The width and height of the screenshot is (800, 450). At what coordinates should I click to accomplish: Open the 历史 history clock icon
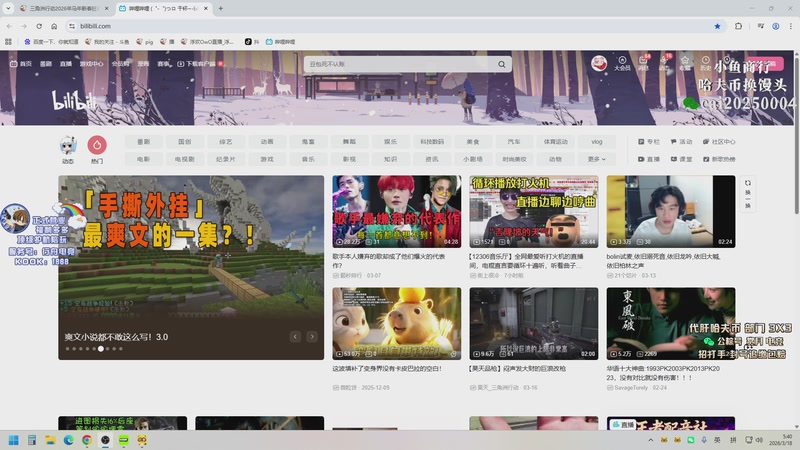click(x=706, y=63)
